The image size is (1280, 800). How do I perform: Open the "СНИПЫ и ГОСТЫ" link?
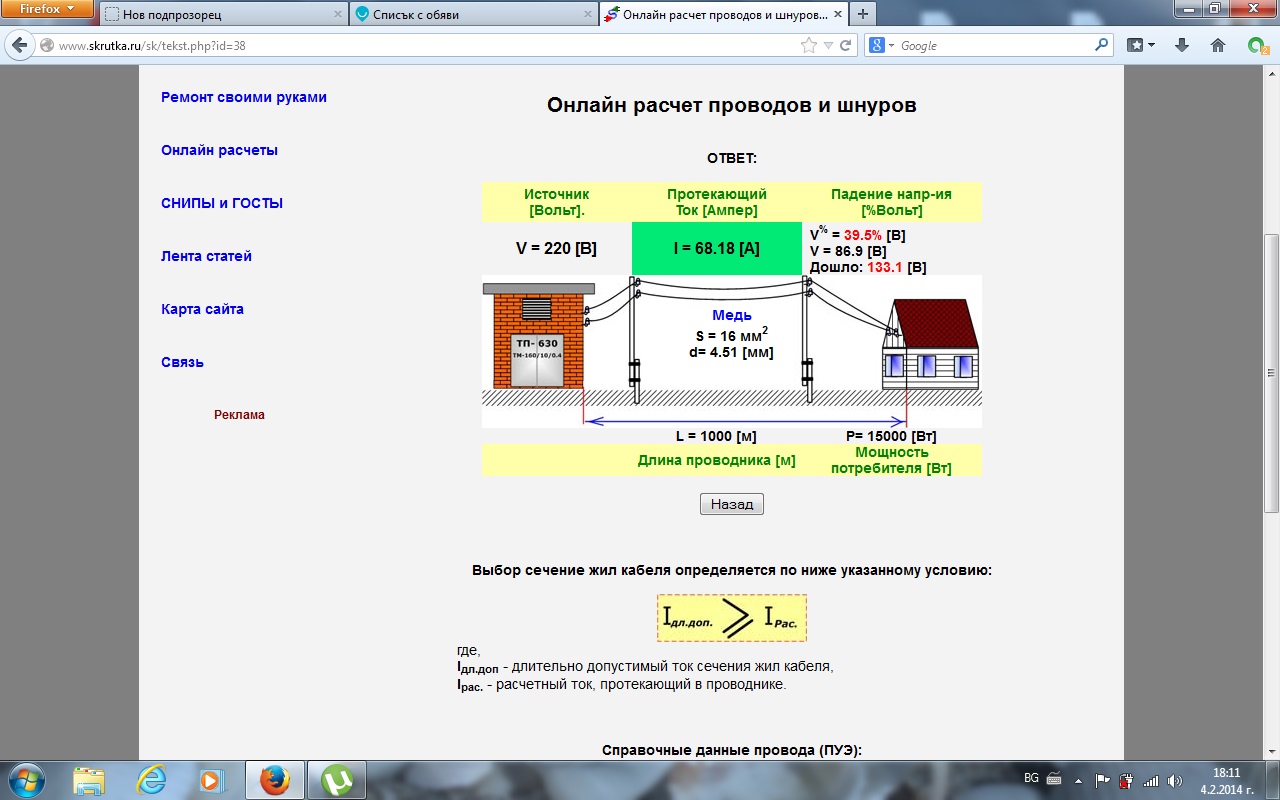click(x=222, y=203)
